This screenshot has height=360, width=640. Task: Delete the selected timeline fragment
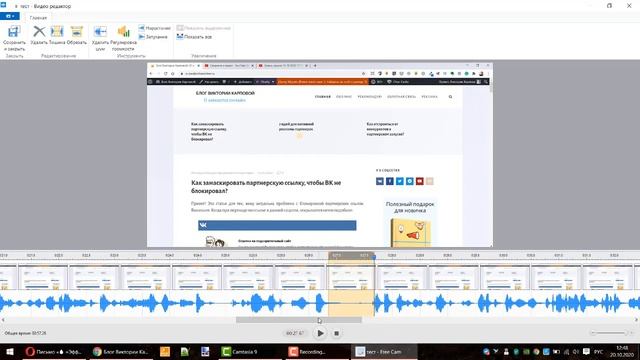click(x=39, y=35)
